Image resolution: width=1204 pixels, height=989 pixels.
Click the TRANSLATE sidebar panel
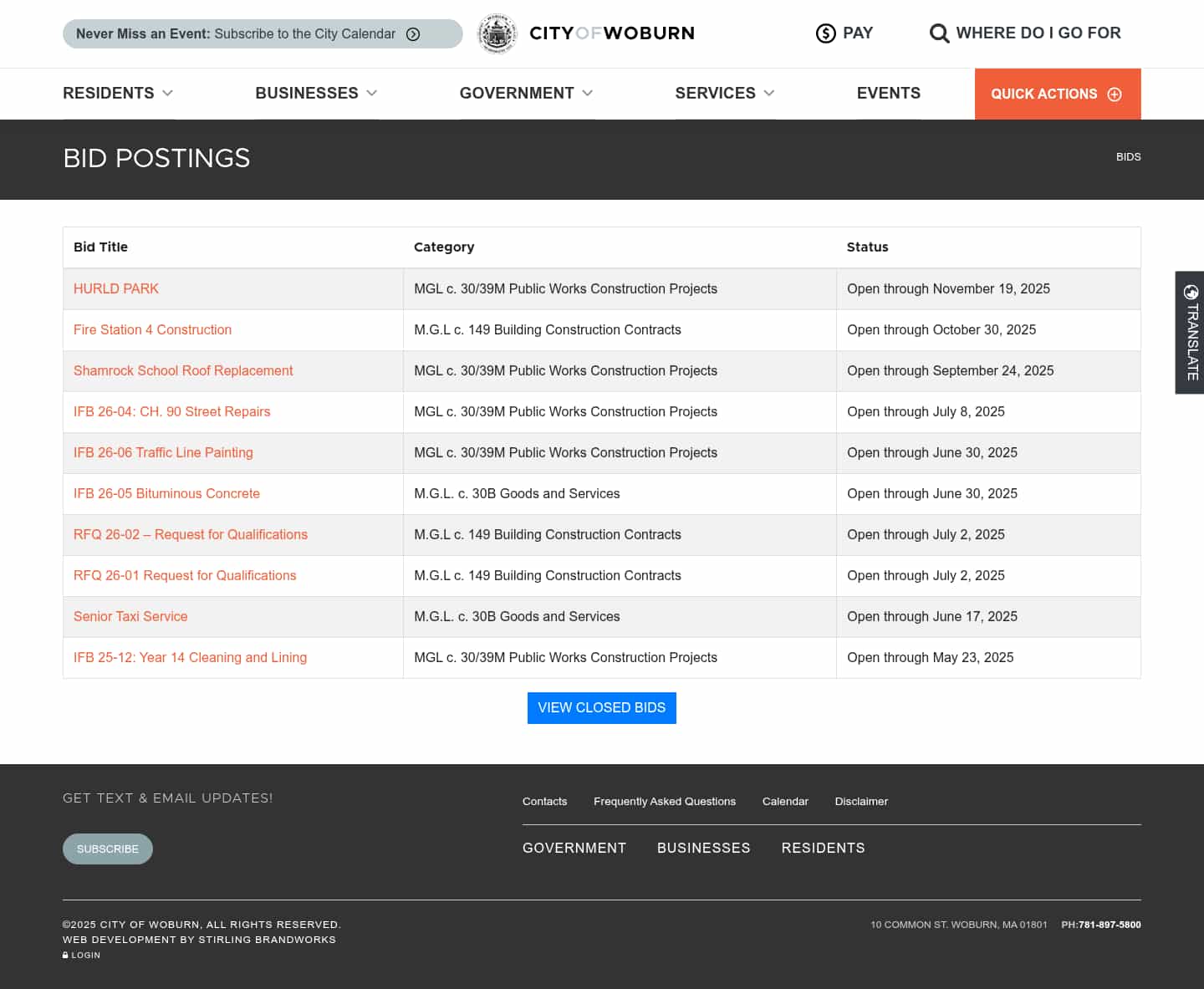click(1189, 333)
